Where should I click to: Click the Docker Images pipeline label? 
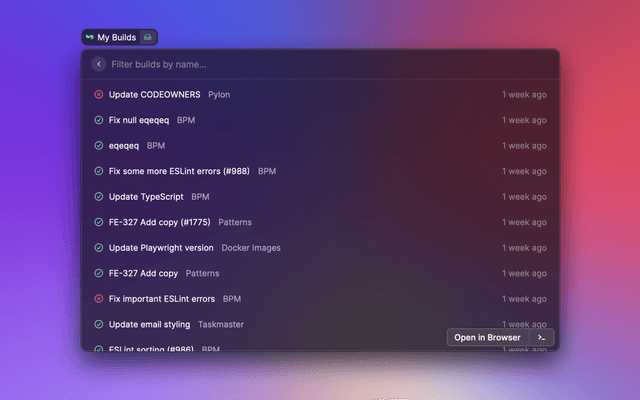click(251, 248)
